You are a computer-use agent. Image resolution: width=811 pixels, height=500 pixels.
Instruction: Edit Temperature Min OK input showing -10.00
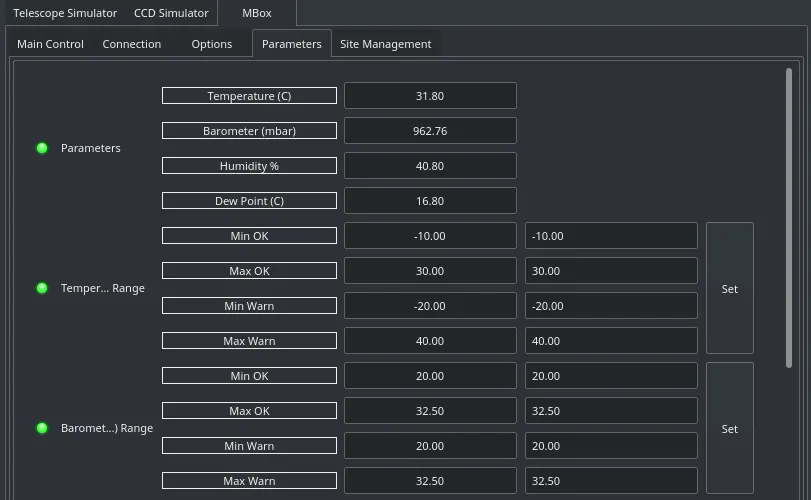611,236
